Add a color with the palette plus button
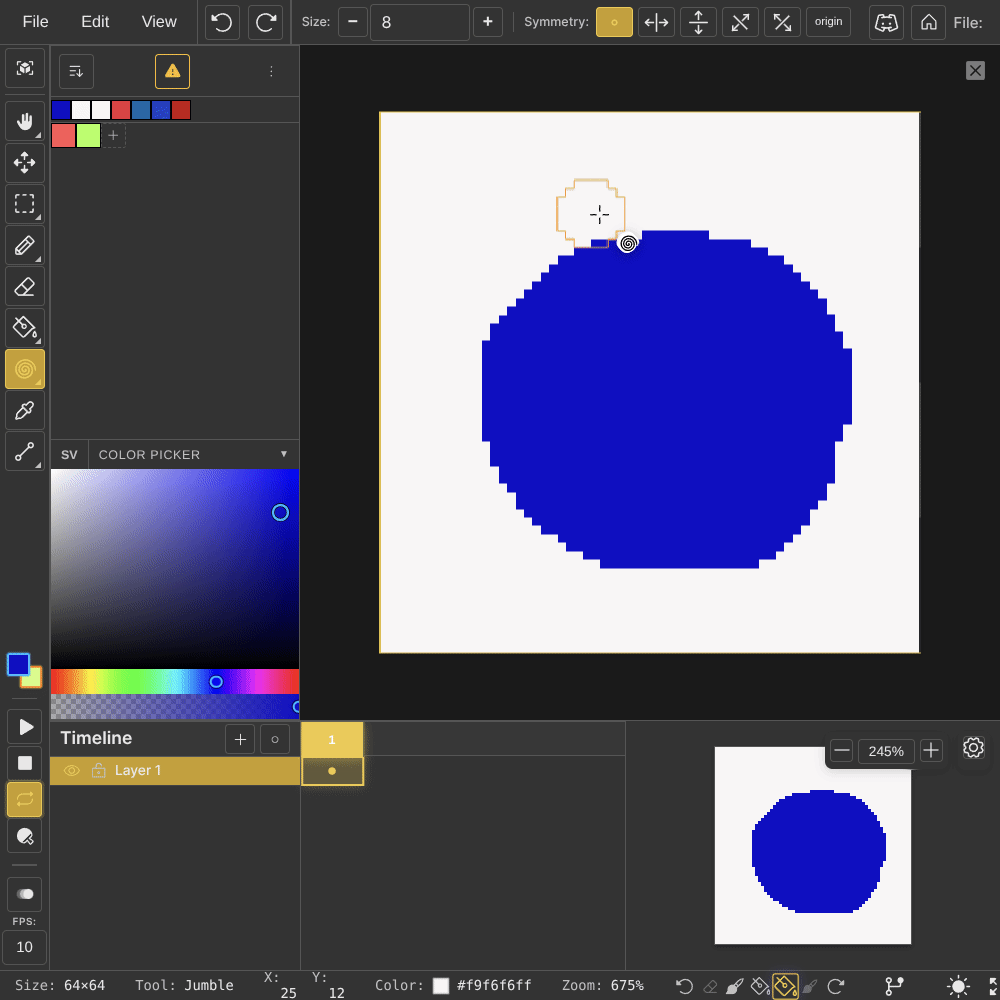Image resolution: width=1000 pixels, height=1000 pixels. (113, 135)
